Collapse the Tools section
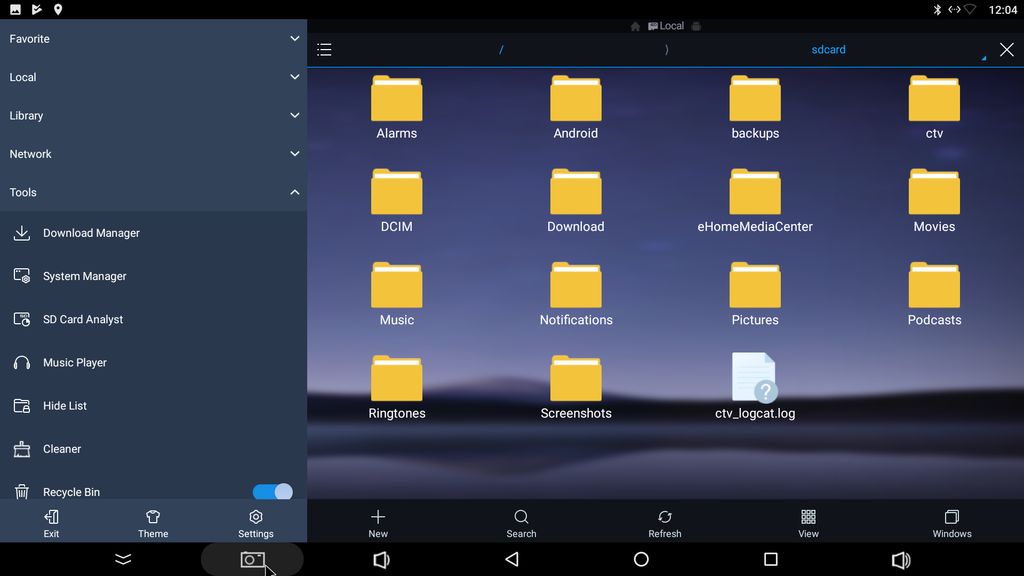The image size is (1024, 576). (153, 192)
